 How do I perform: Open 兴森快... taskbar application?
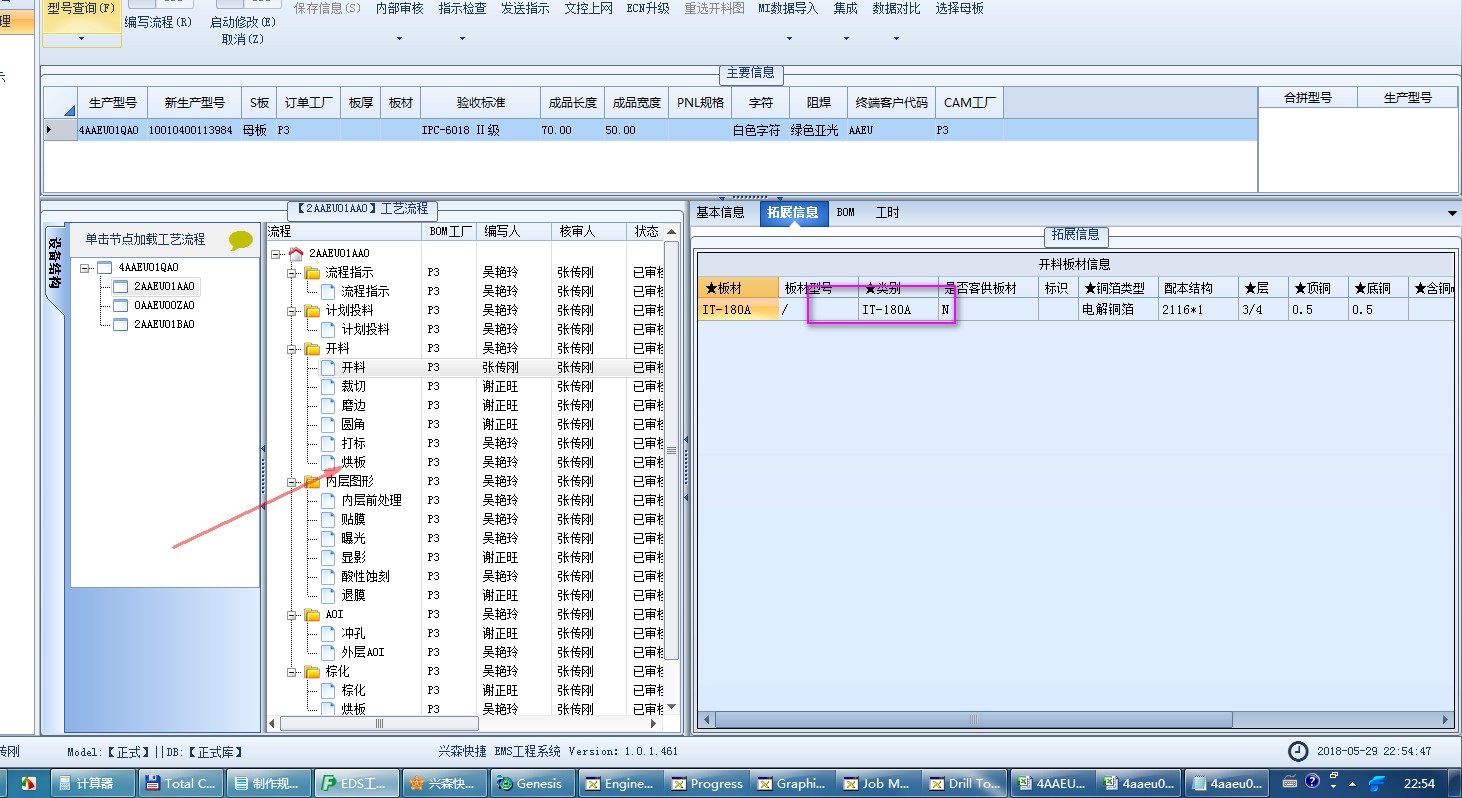pyautogui.click(x=445, y=784)
